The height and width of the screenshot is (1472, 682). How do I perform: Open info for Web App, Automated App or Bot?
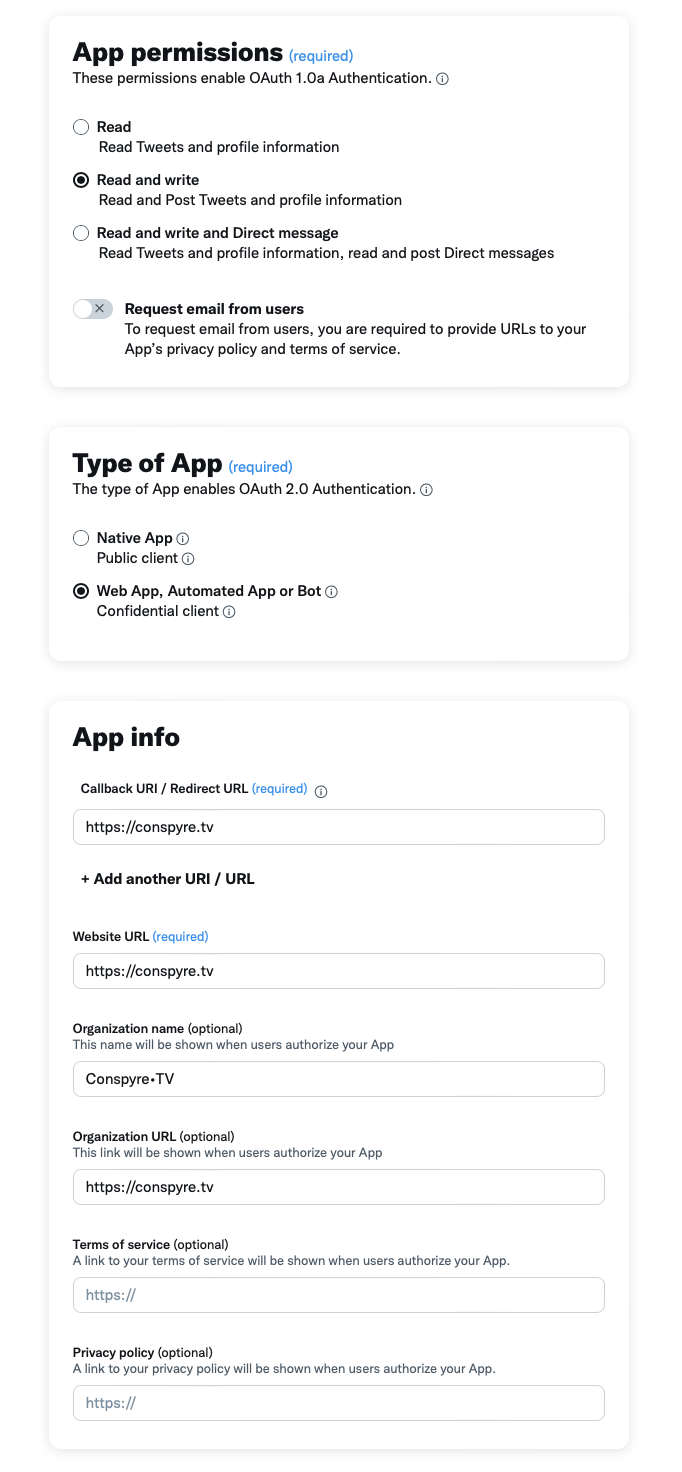330,591
